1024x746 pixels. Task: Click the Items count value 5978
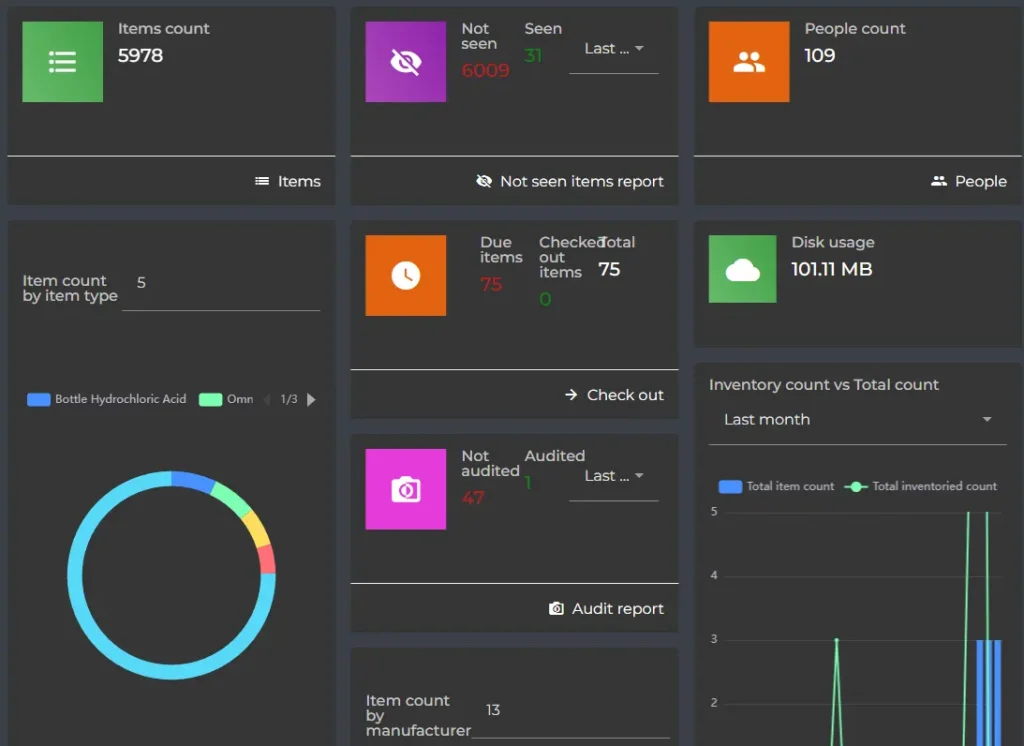pyautogui.click(x=140, y=56)
